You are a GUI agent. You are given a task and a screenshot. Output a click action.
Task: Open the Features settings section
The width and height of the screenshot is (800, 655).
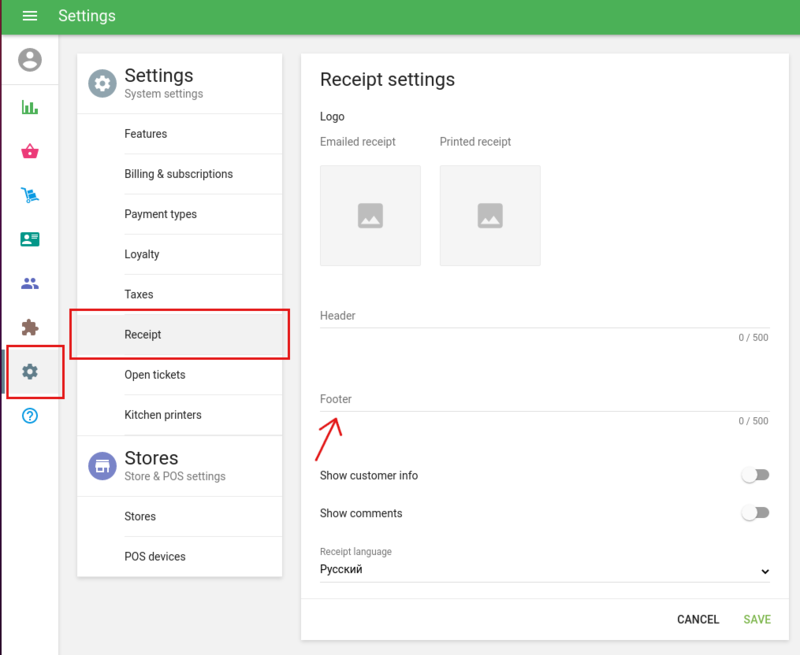[146, 134]
